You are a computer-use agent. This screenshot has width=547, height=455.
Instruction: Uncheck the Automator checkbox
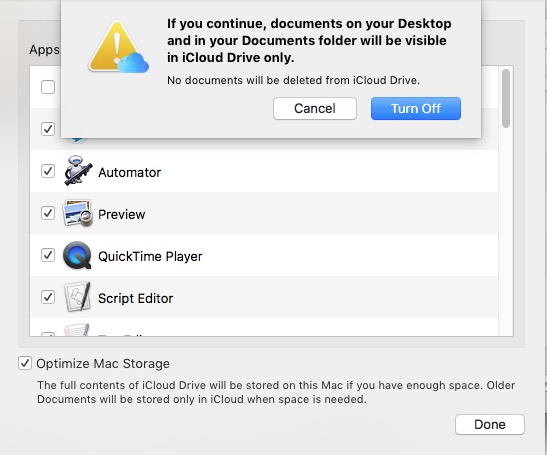pos(48,171)
